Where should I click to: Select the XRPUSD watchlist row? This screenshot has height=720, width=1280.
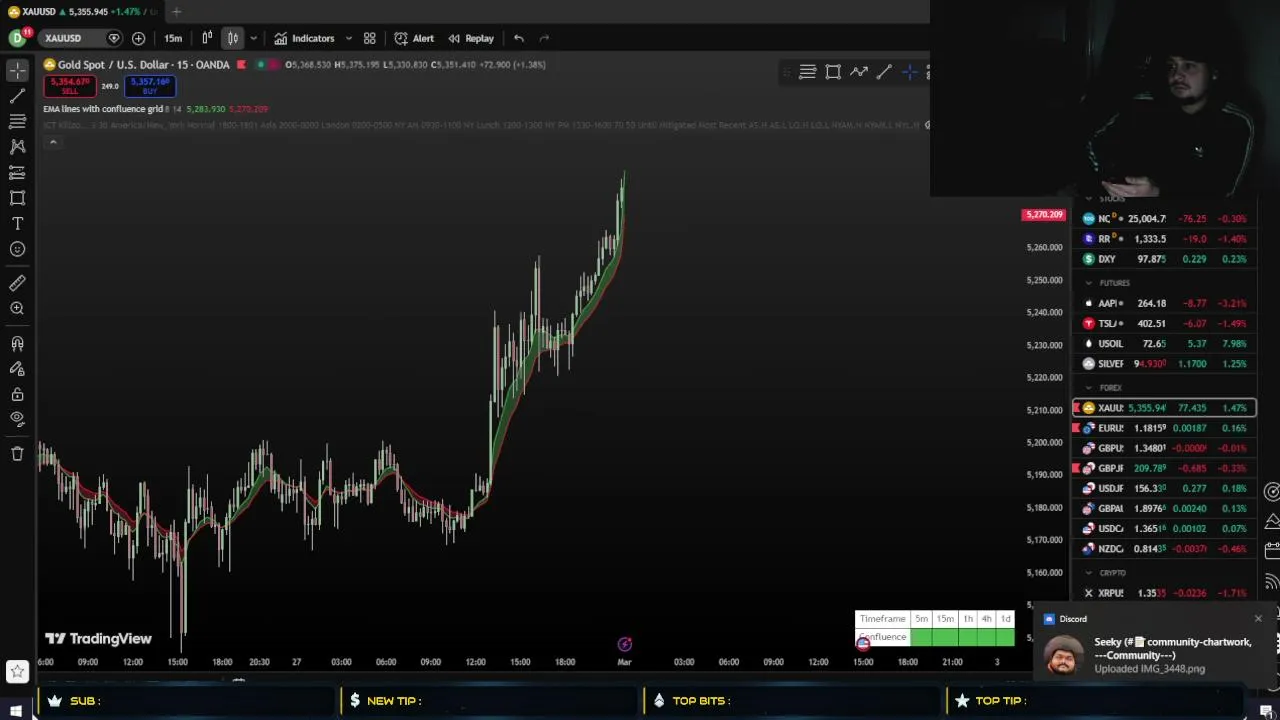click(1164, 593)
